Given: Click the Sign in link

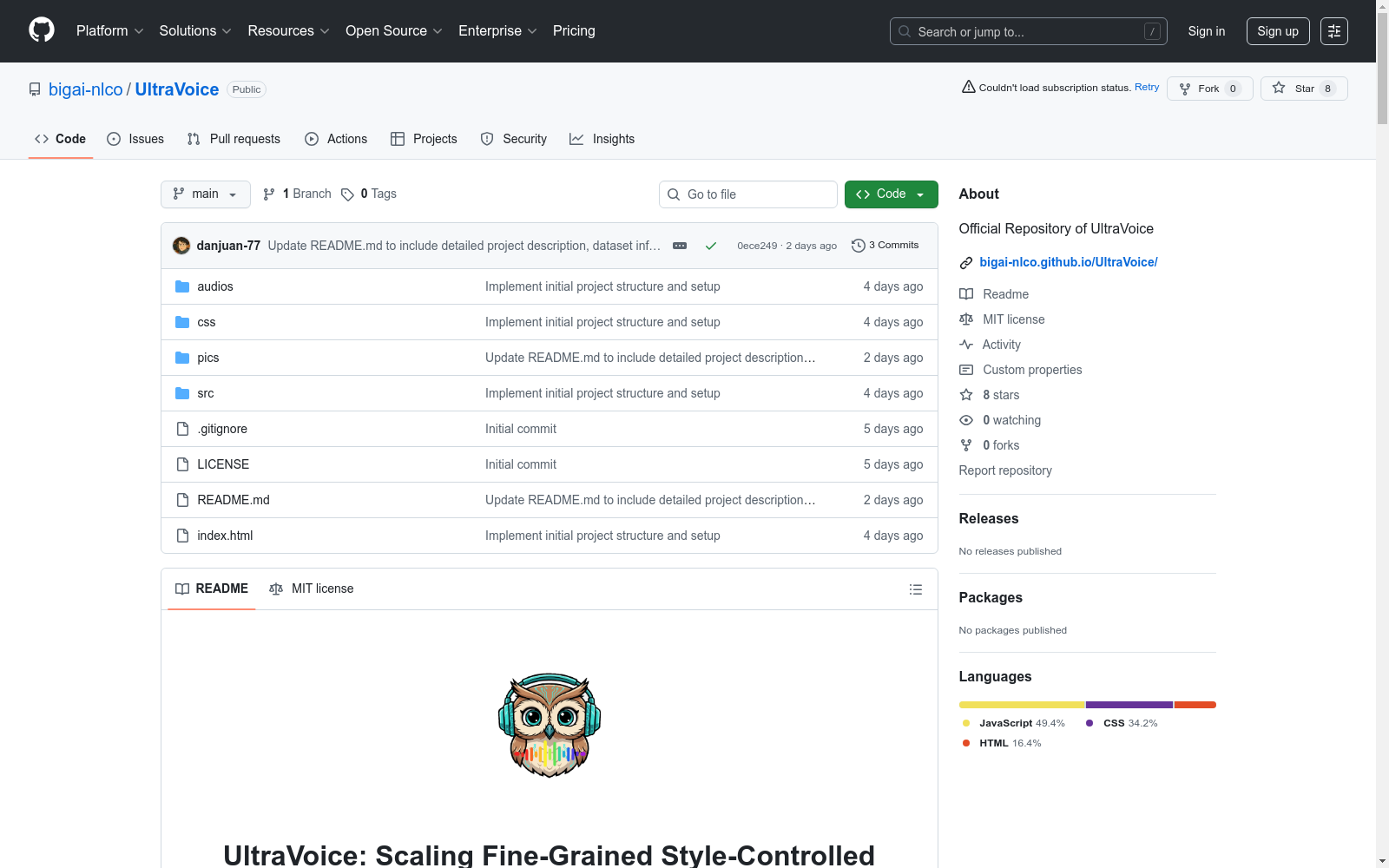Looking at the screenshot, I should coord(1207,31).
